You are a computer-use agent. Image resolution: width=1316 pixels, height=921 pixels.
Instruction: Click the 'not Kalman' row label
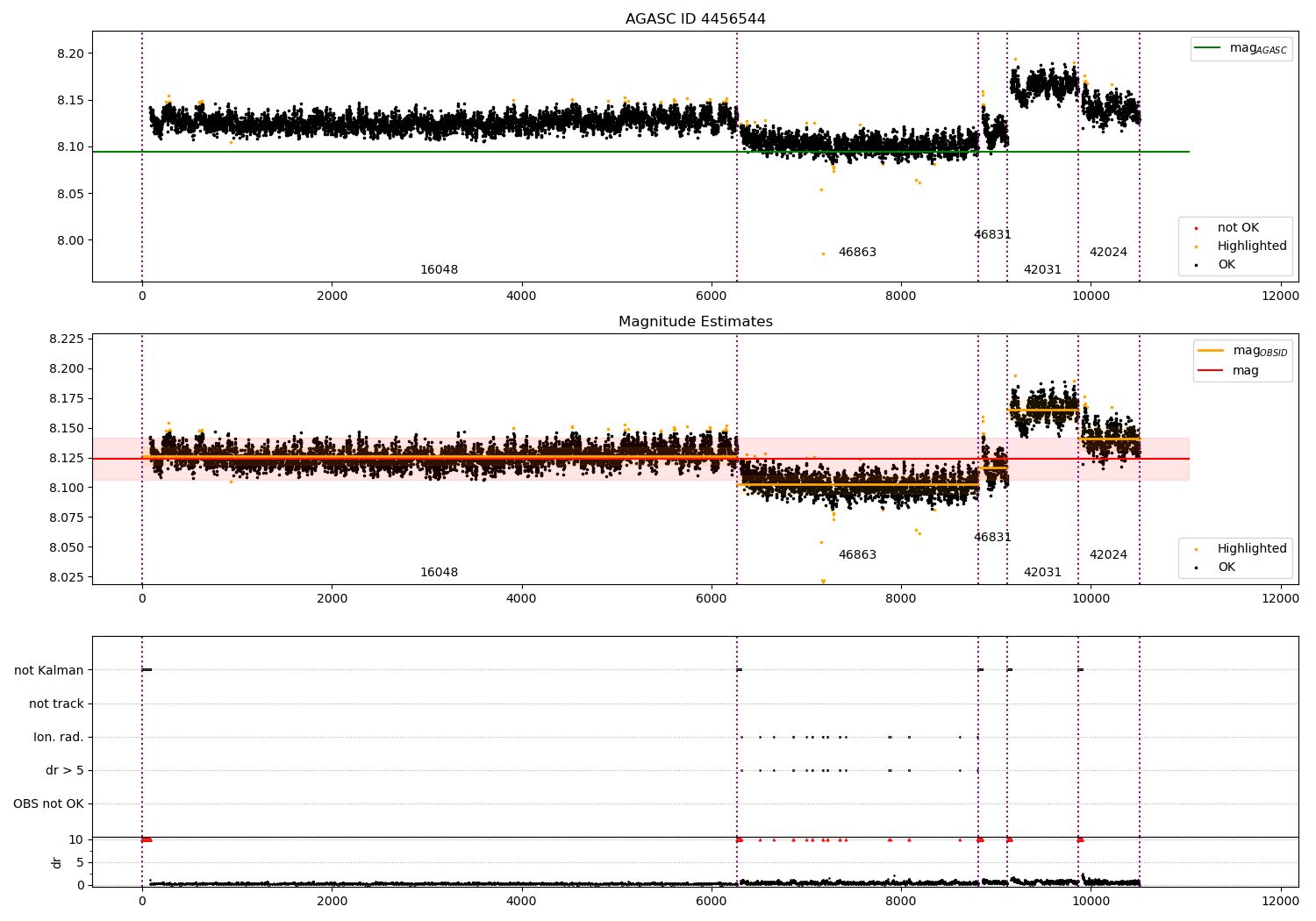point(49,670)
